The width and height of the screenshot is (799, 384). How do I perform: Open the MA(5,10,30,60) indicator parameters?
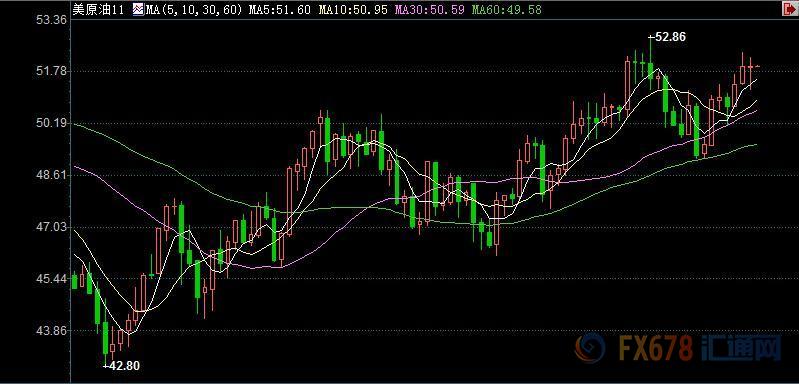click(194, 9)
